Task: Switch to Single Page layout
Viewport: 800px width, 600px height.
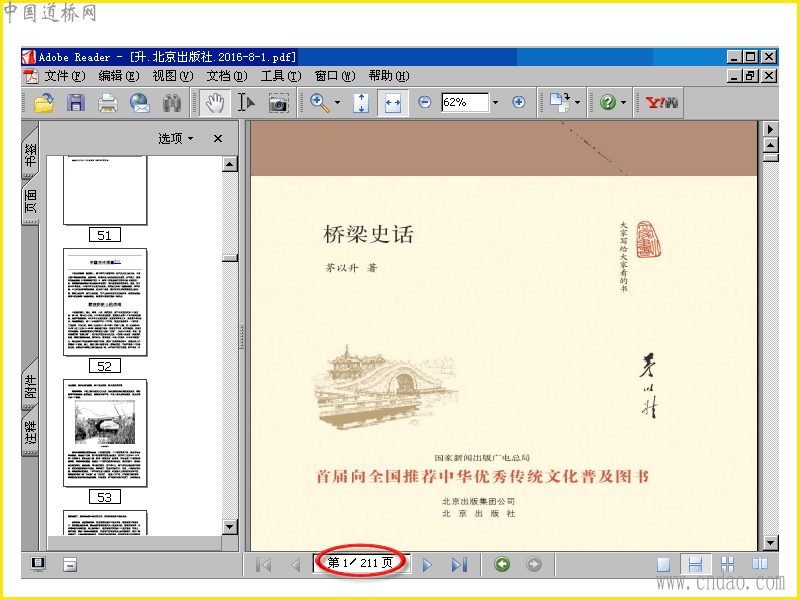Action: [663, 564]
